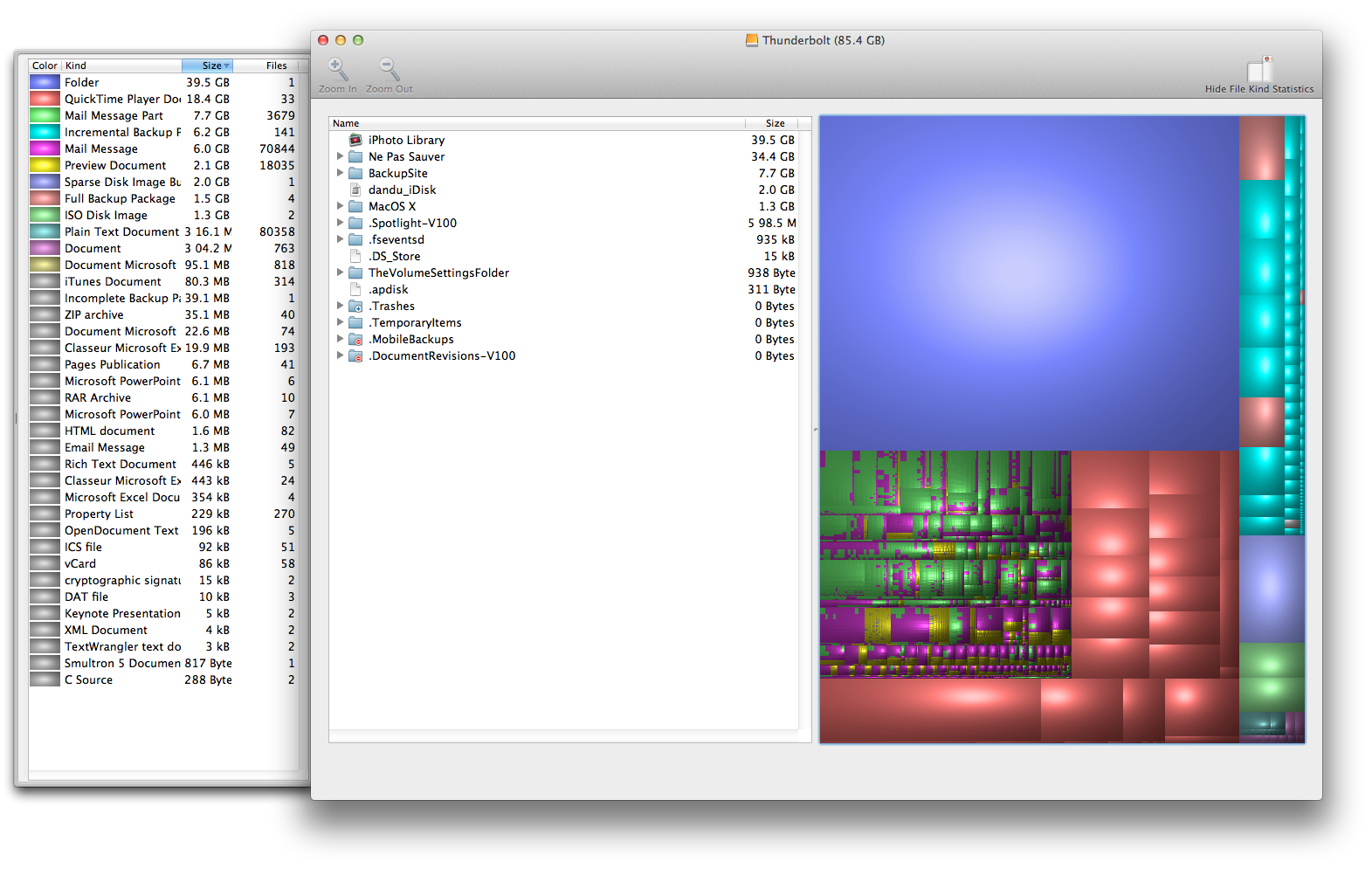Expand the .Spotlight-V100 folder

click(340, 223)
